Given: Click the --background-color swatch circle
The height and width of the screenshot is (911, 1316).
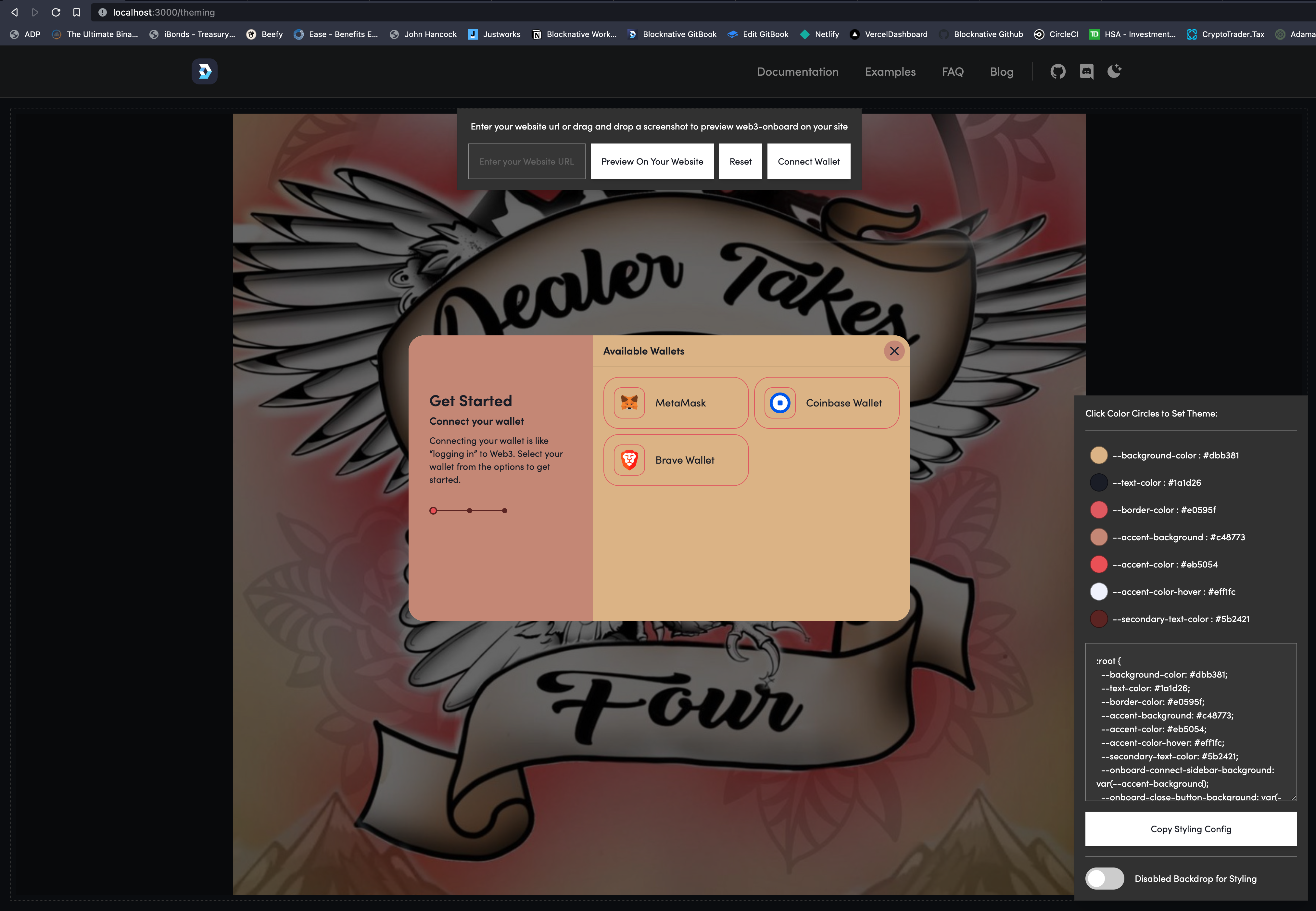Looking at the screenshot, I should (1098, 455).
